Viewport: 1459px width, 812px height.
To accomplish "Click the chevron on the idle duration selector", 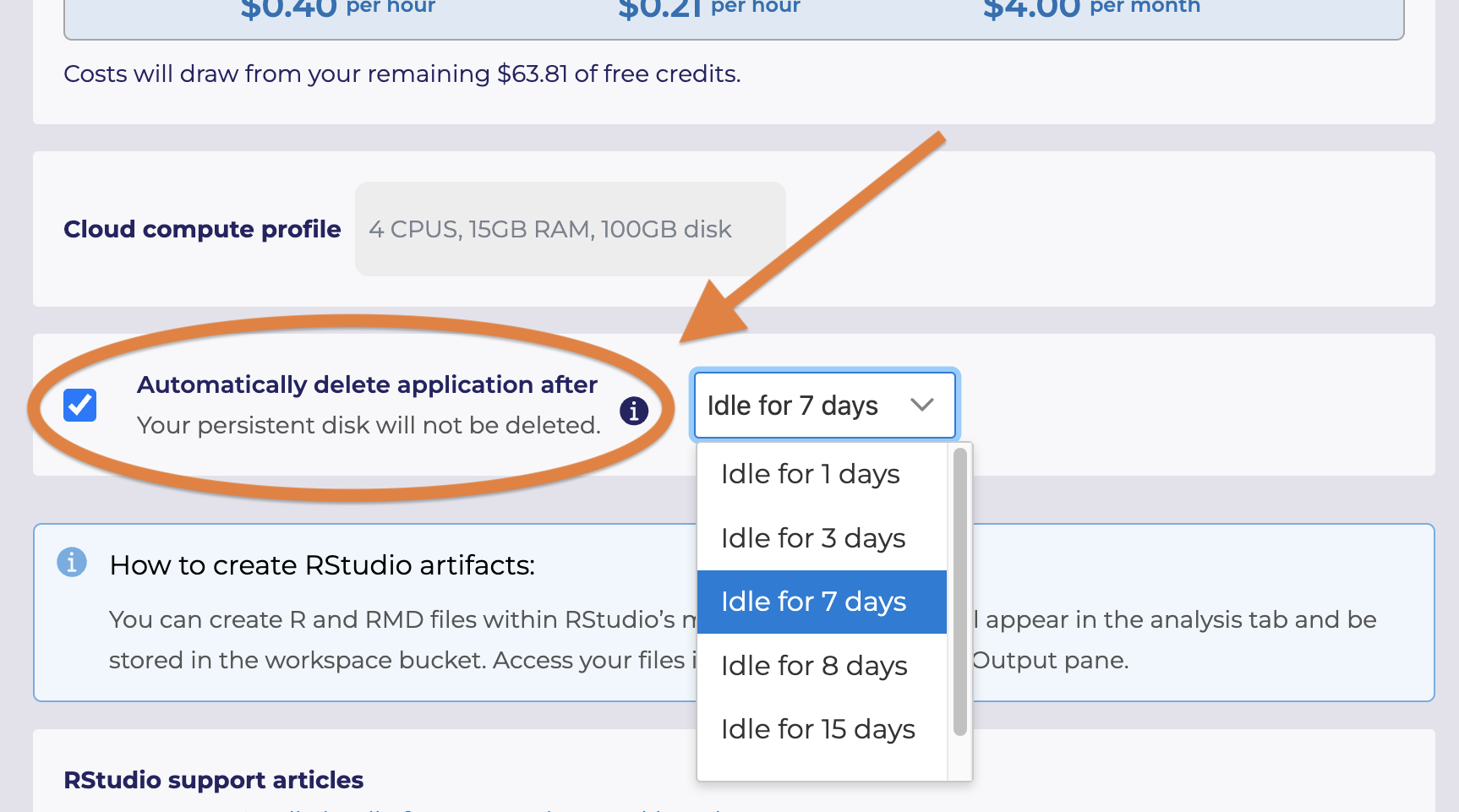I will (x=923, y=406).
